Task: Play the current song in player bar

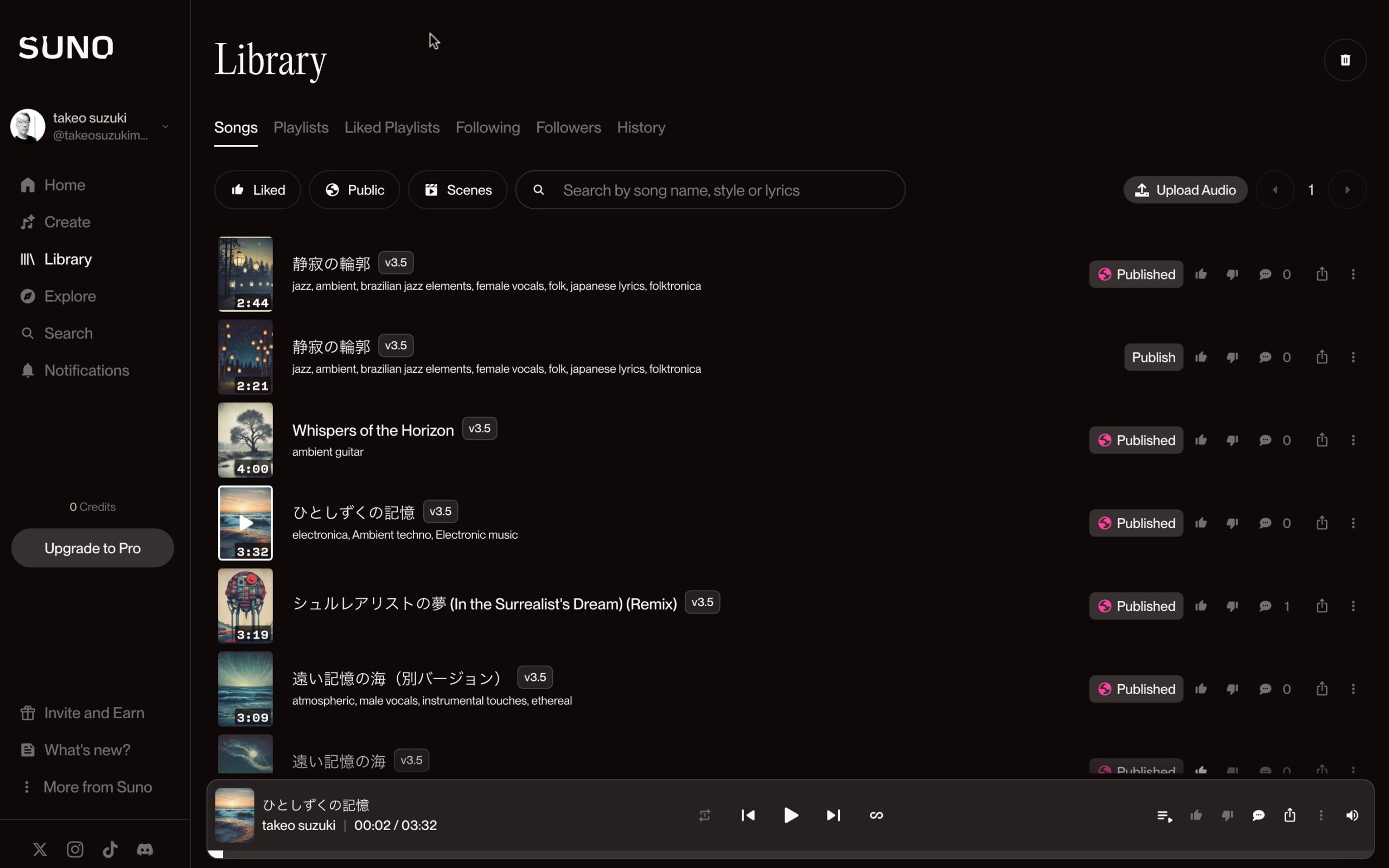Action: coord(791,815)
